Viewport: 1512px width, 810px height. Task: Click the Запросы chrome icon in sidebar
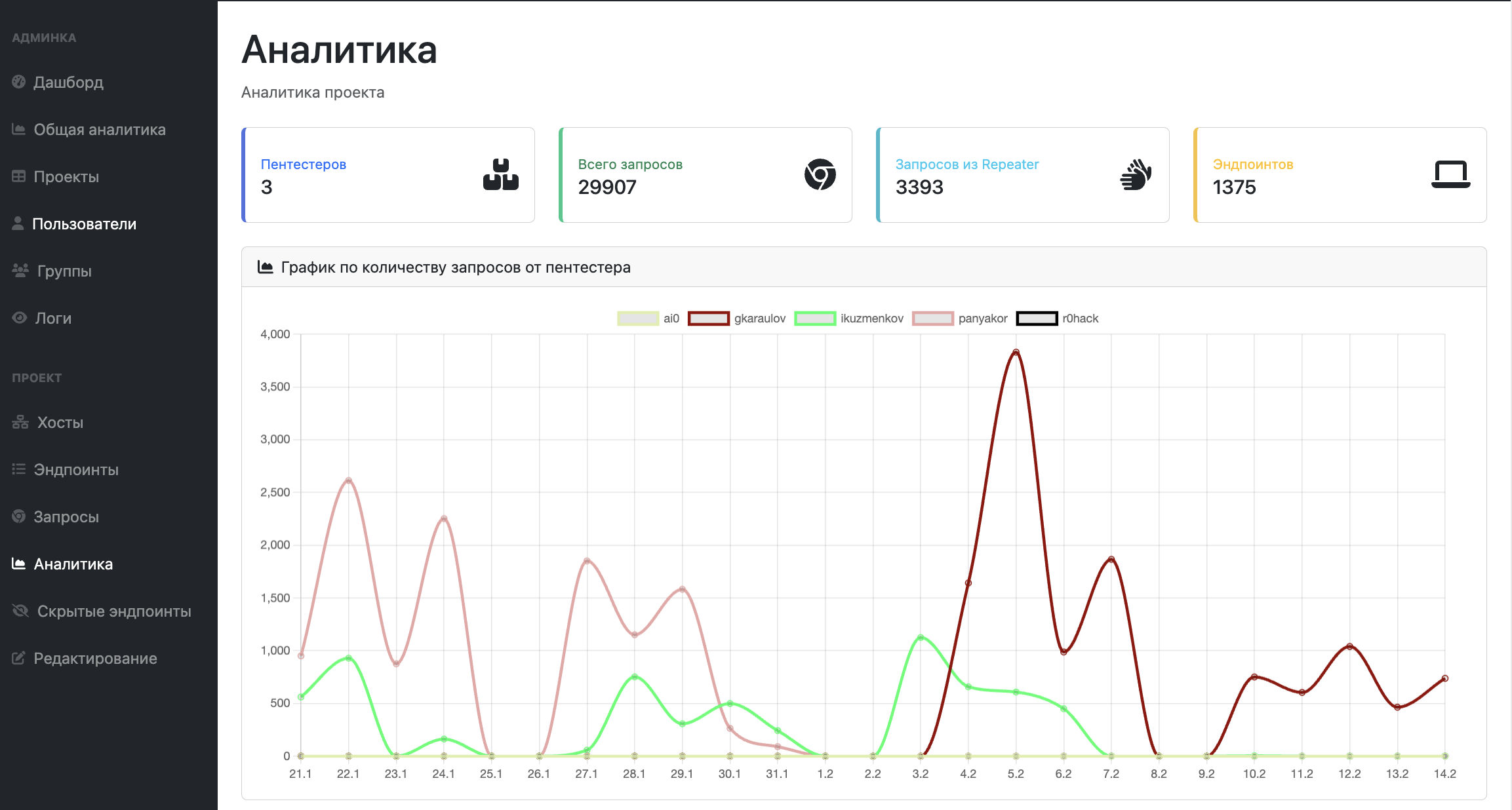(x=19, y=516)
